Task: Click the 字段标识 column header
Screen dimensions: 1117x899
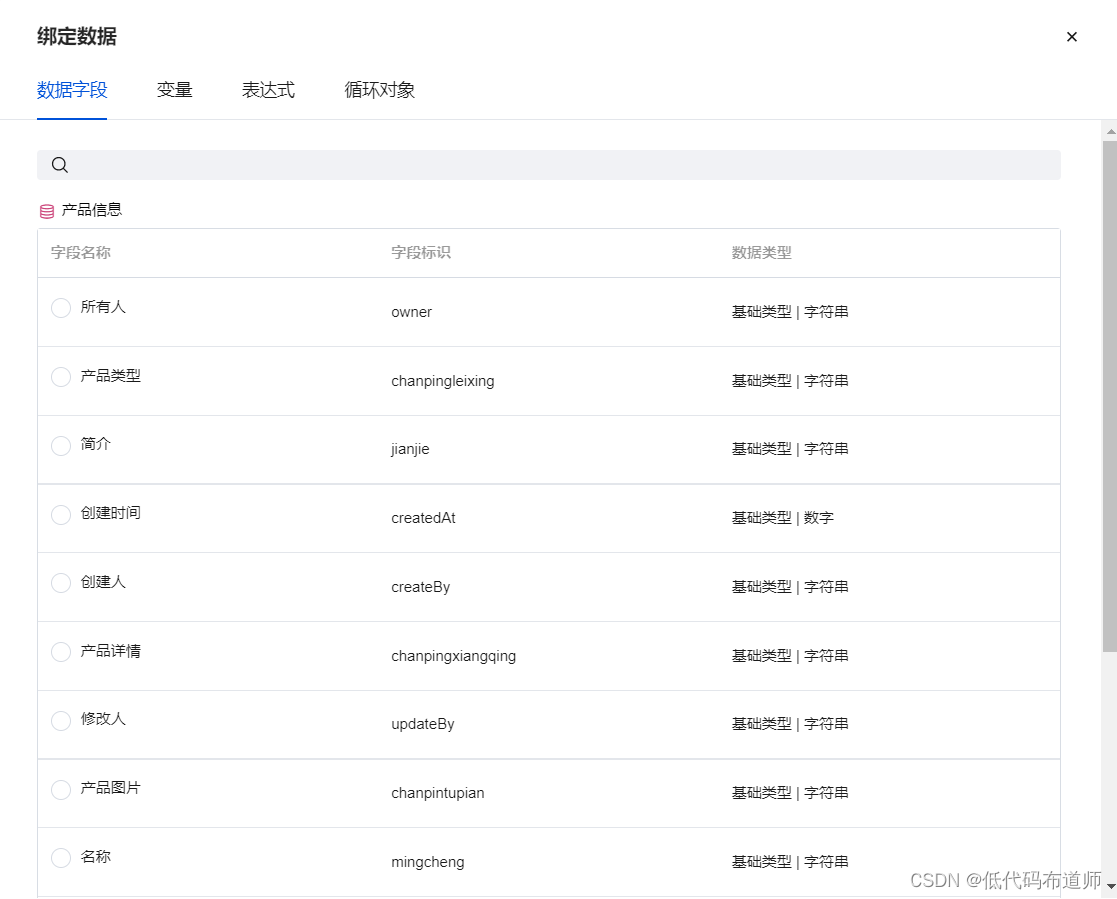Action: click(x=421, y=252)
